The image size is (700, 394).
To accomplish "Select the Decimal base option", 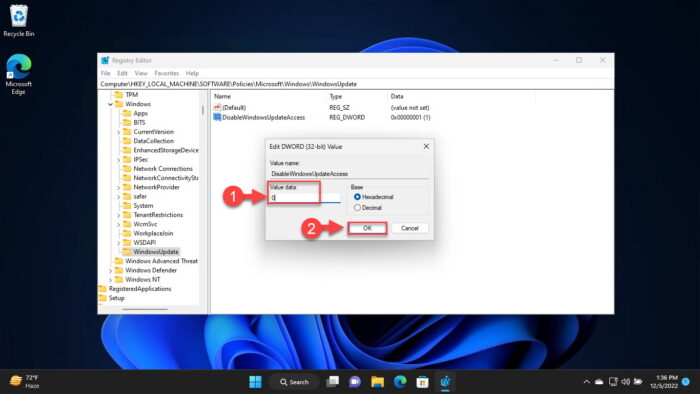I will 368,207.
